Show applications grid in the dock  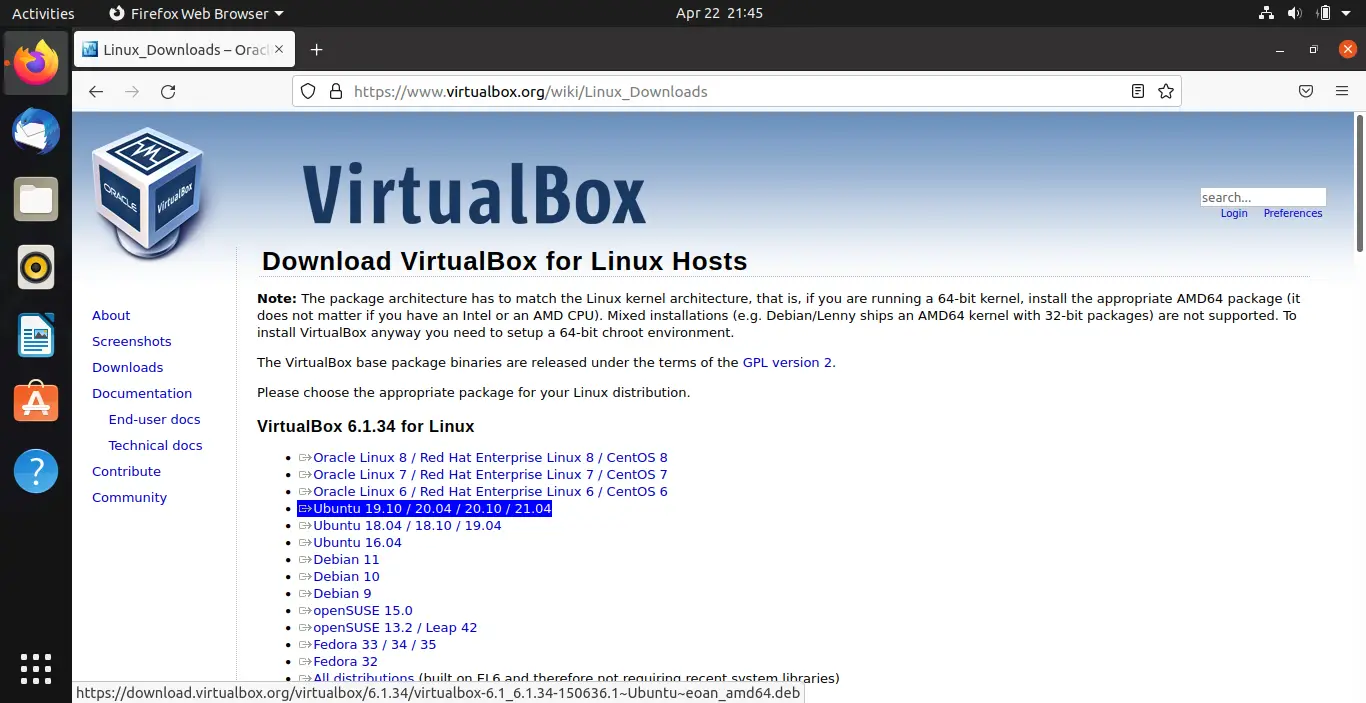[x=36, y=668]
